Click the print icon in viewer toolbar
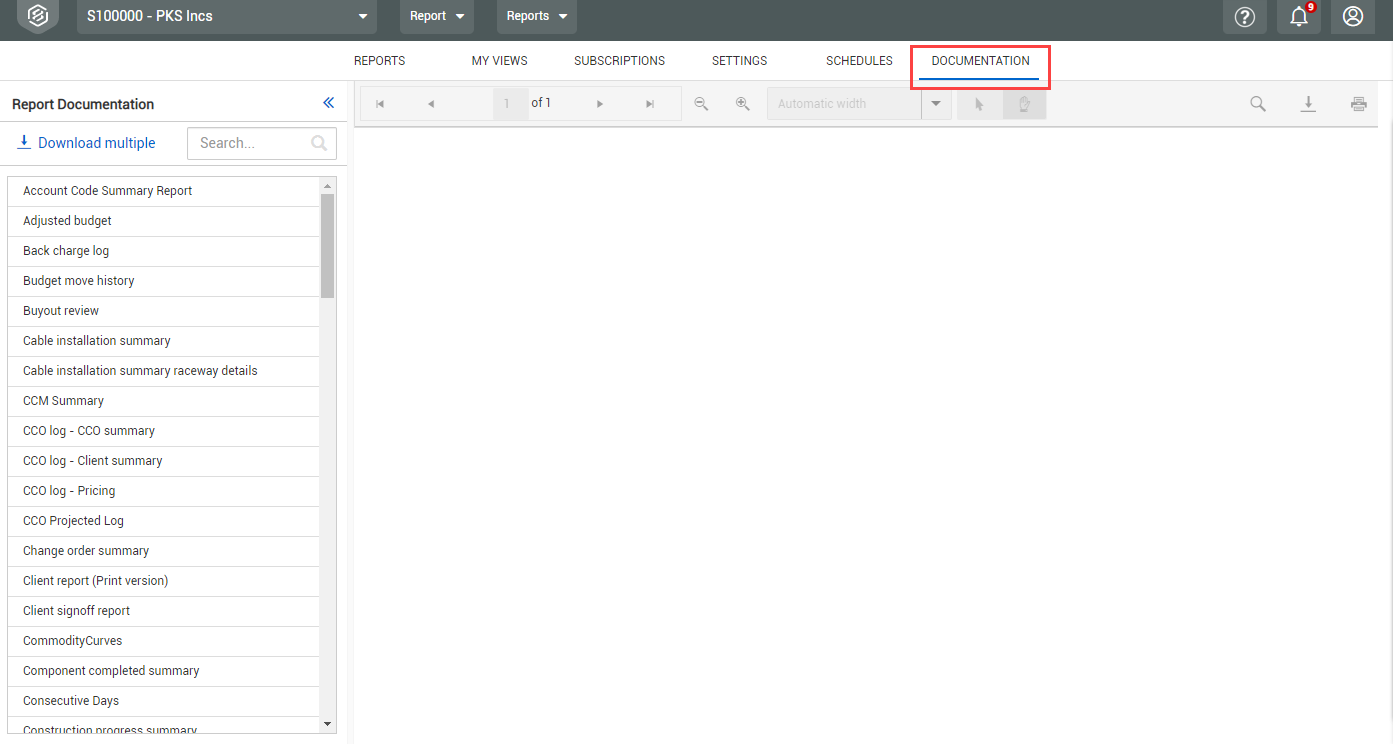Viewport: 1393px width, 744px height. point(1358,104)
